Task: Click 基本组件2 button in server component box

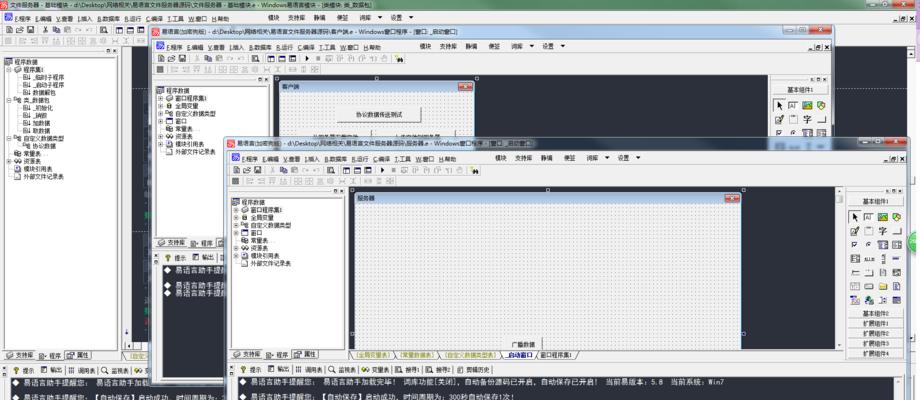Action: [x=875, y=314]
